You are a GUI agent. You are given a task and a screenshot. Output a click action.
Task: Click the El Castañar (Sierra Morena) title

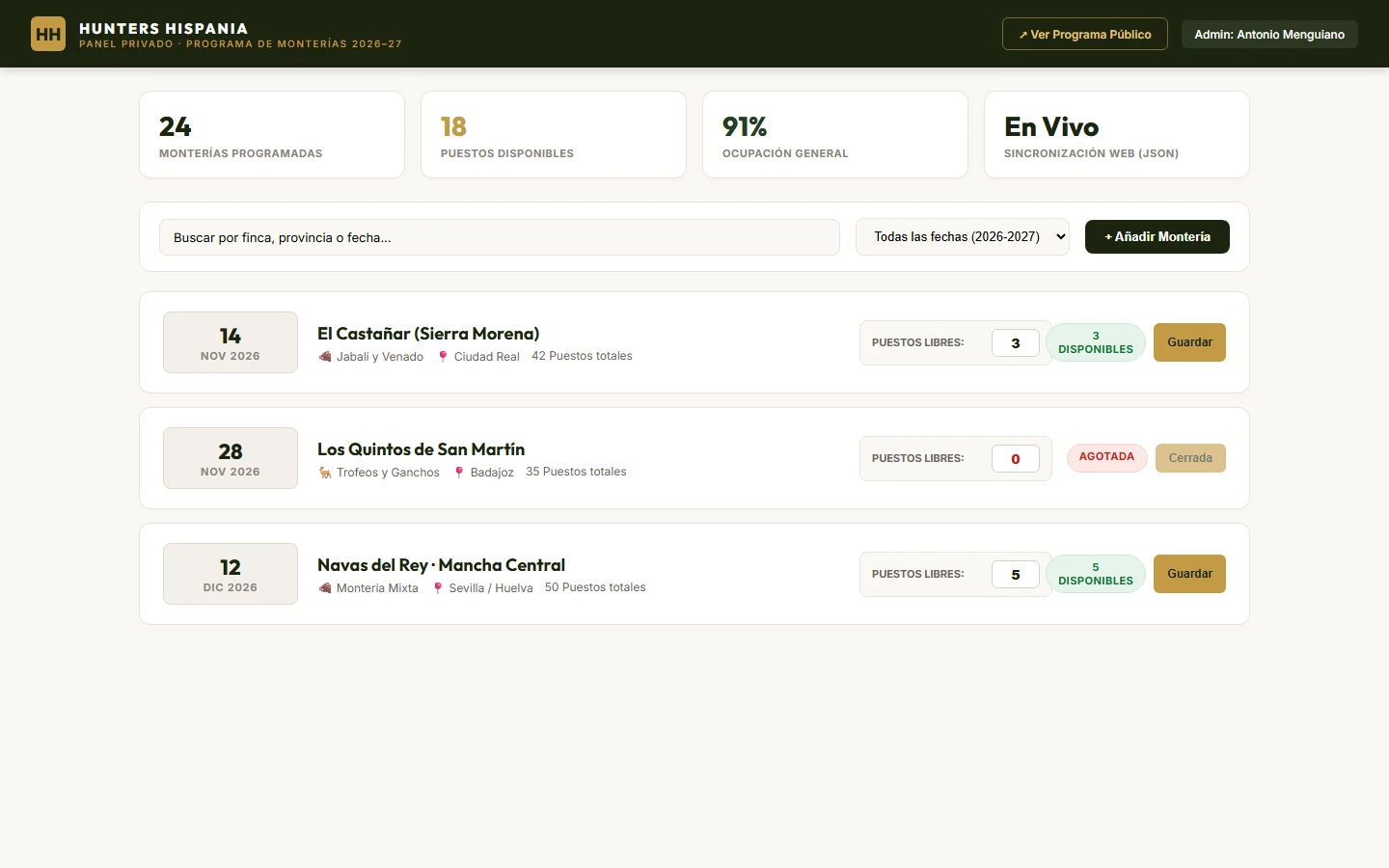tap(428, 334)
